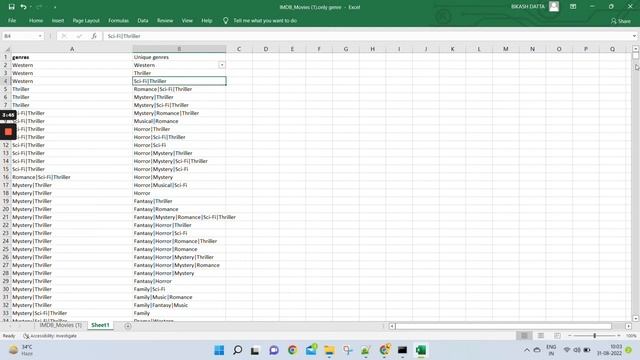
Task: Open the Formulas tab
Action: pyautogui.click(x=118, y=20)
